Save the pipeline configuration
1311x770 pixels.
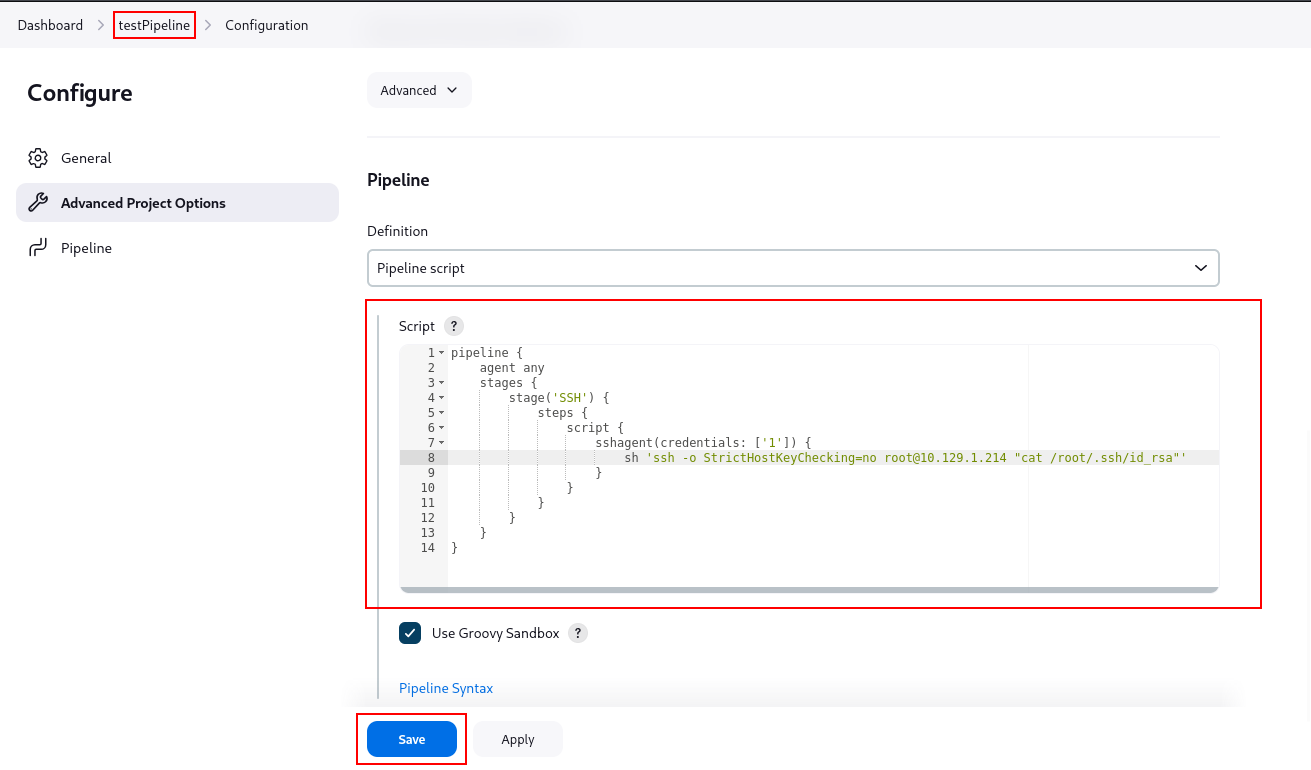[412, 739]
